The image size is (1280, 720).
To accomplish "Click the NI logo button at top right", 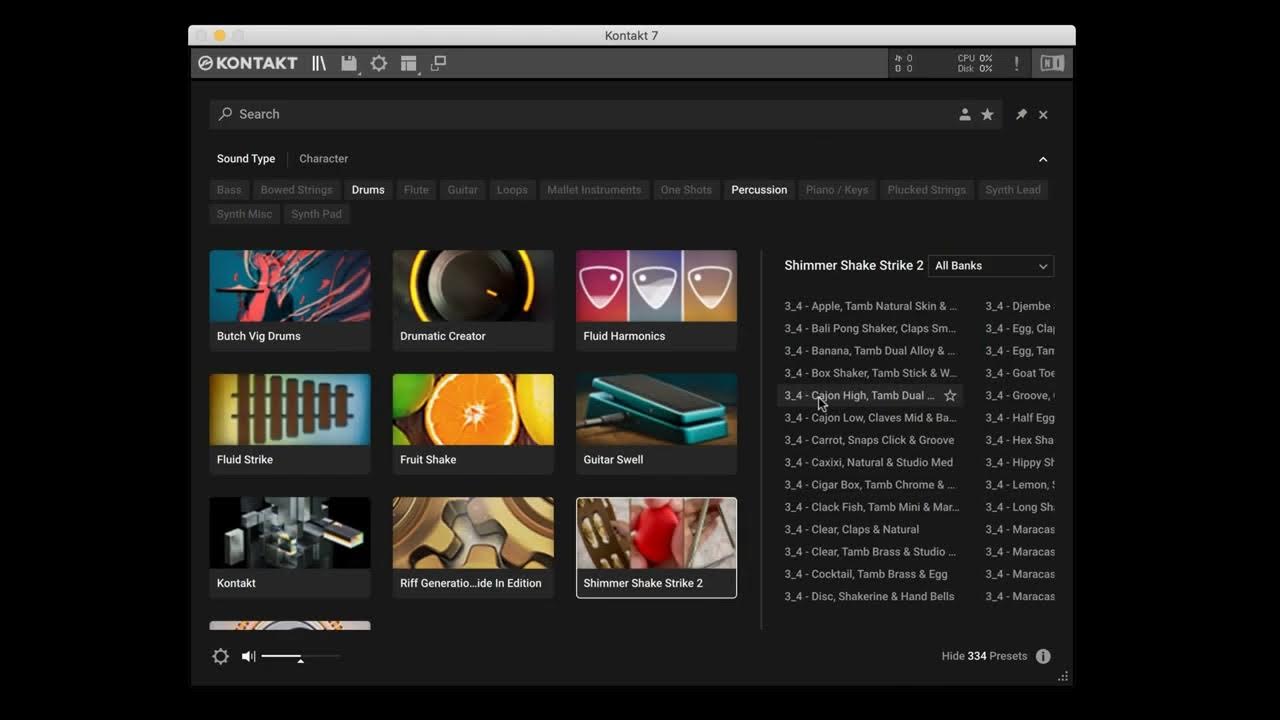I will 1052,63.
